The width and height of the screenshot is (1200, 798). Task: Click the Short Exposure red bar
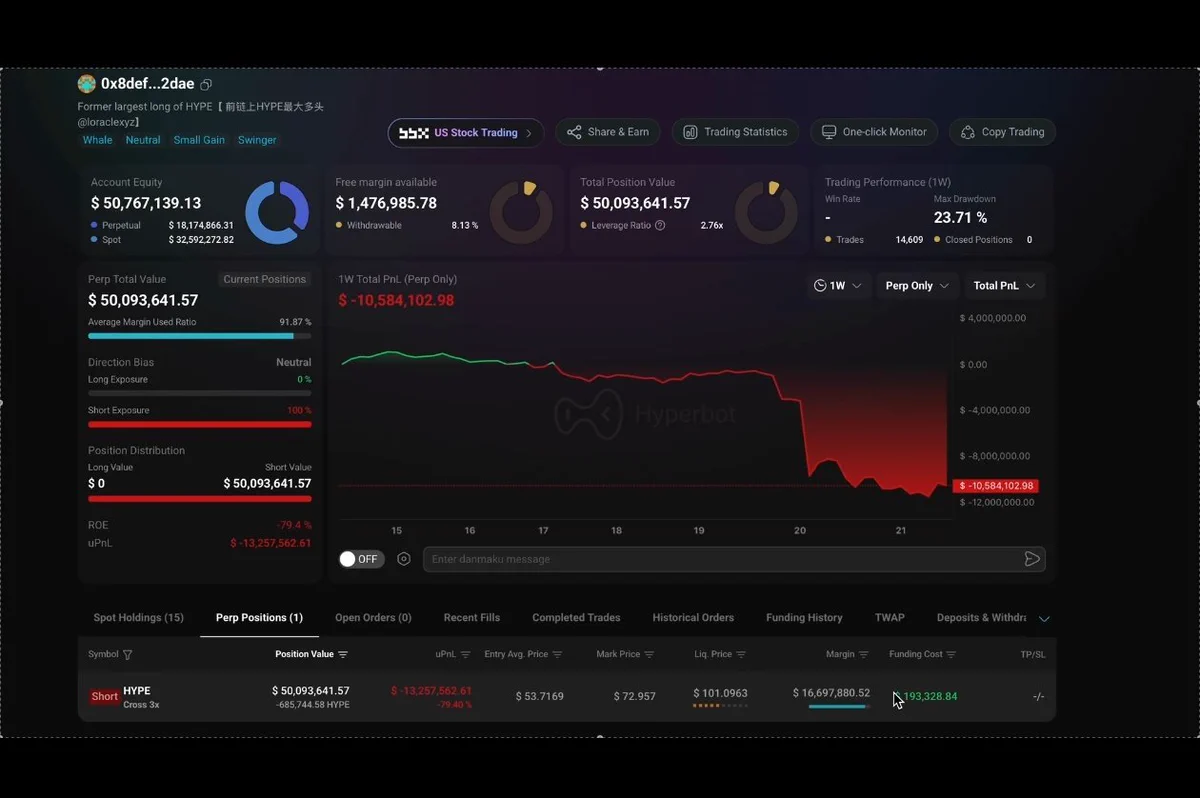[x=199, y=424]
